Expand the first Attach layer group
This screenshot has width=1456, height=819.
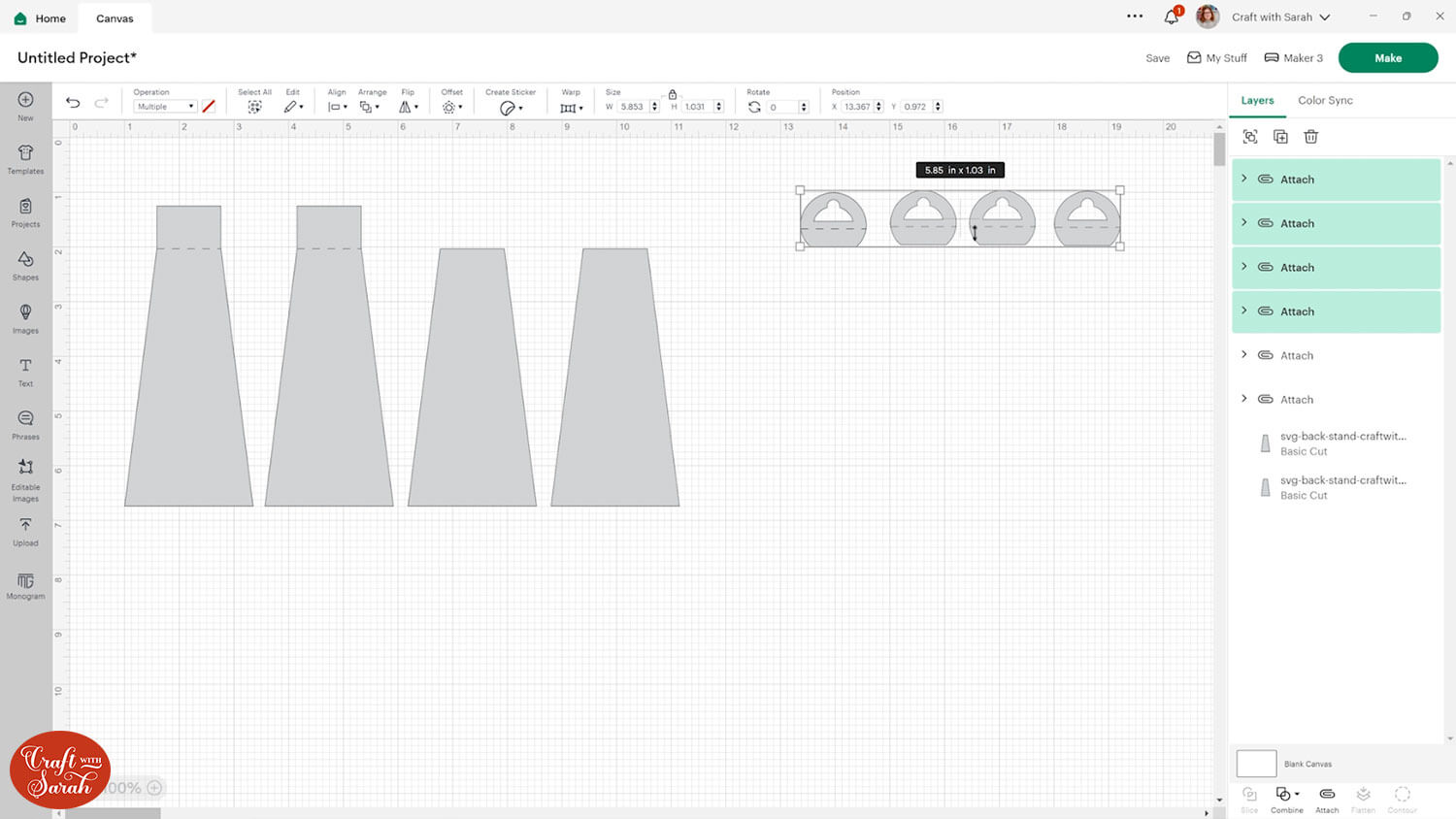(1244, 179)
